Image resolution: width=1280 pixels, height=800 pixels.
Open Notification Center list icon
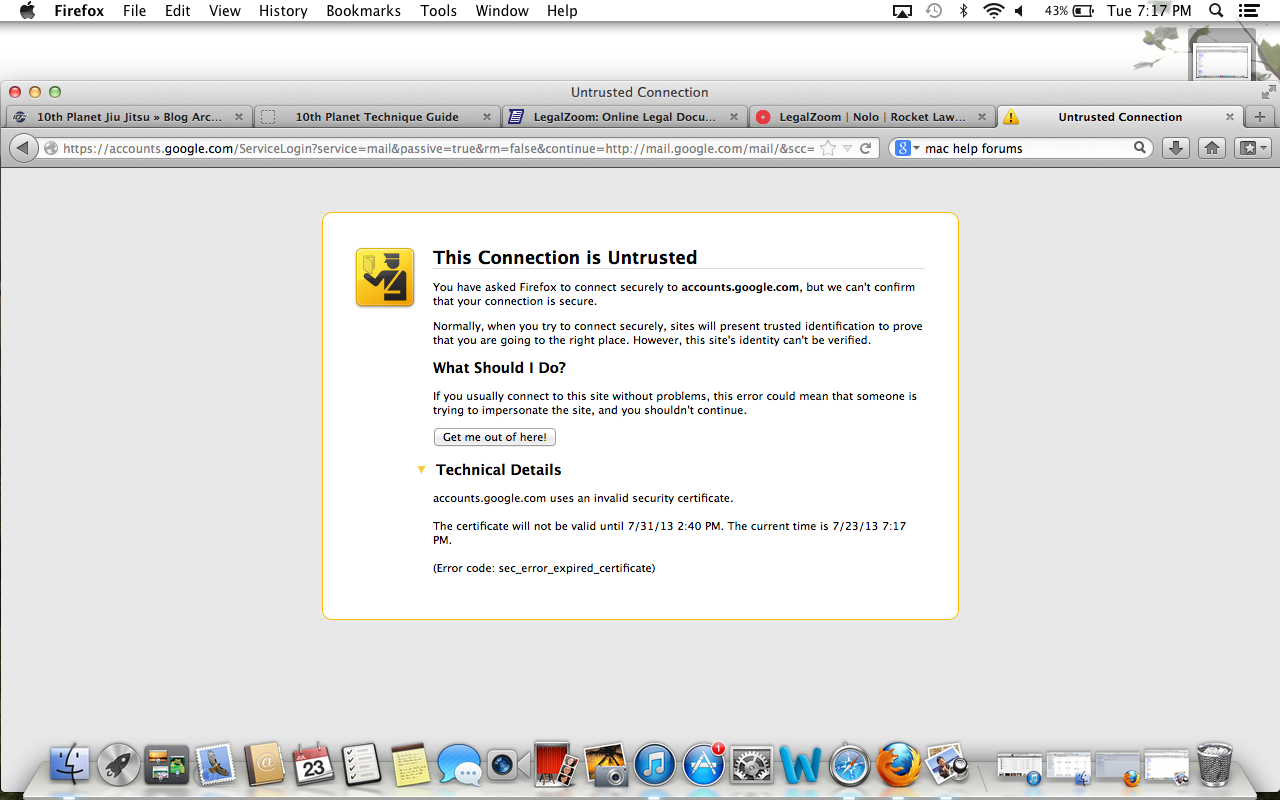[1247, 11]
